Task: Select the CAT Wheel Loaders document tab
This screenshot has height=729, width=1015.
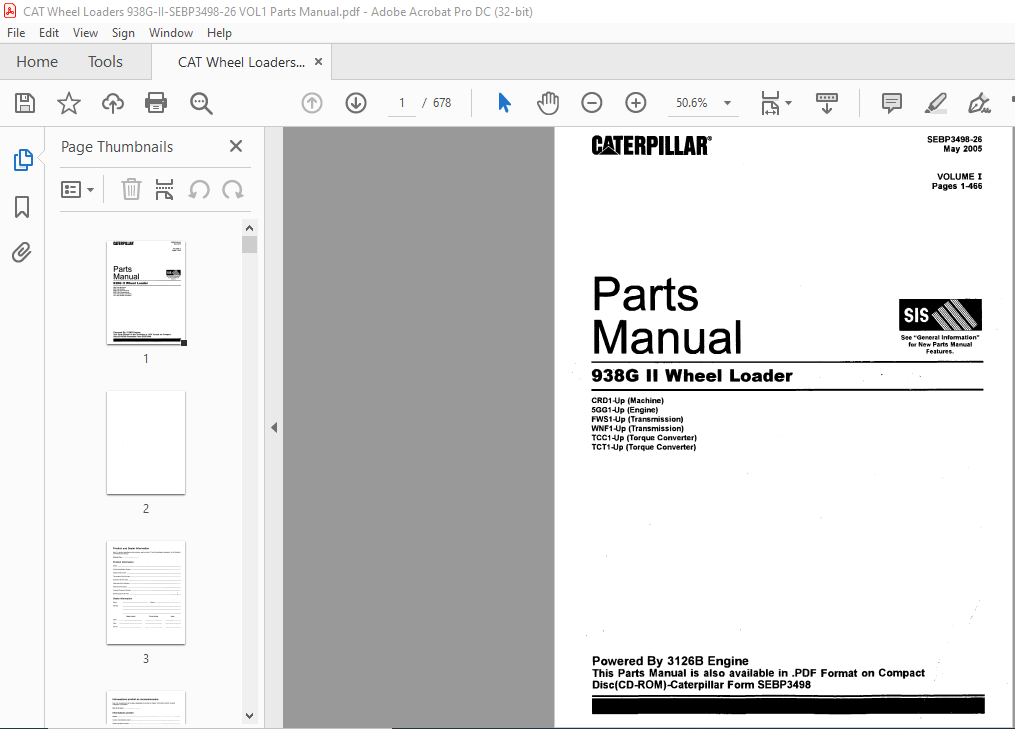Action: [x=241, y=62]
